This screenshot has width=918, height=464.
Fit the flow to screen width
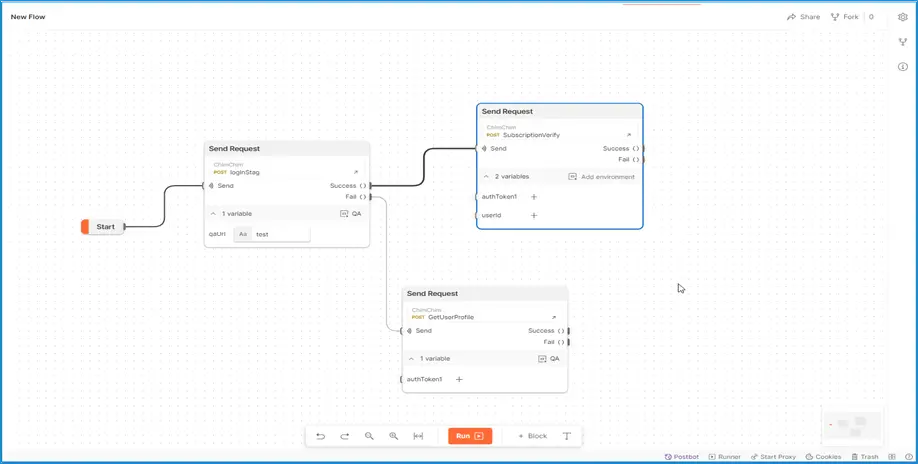[x=418, y=436]
